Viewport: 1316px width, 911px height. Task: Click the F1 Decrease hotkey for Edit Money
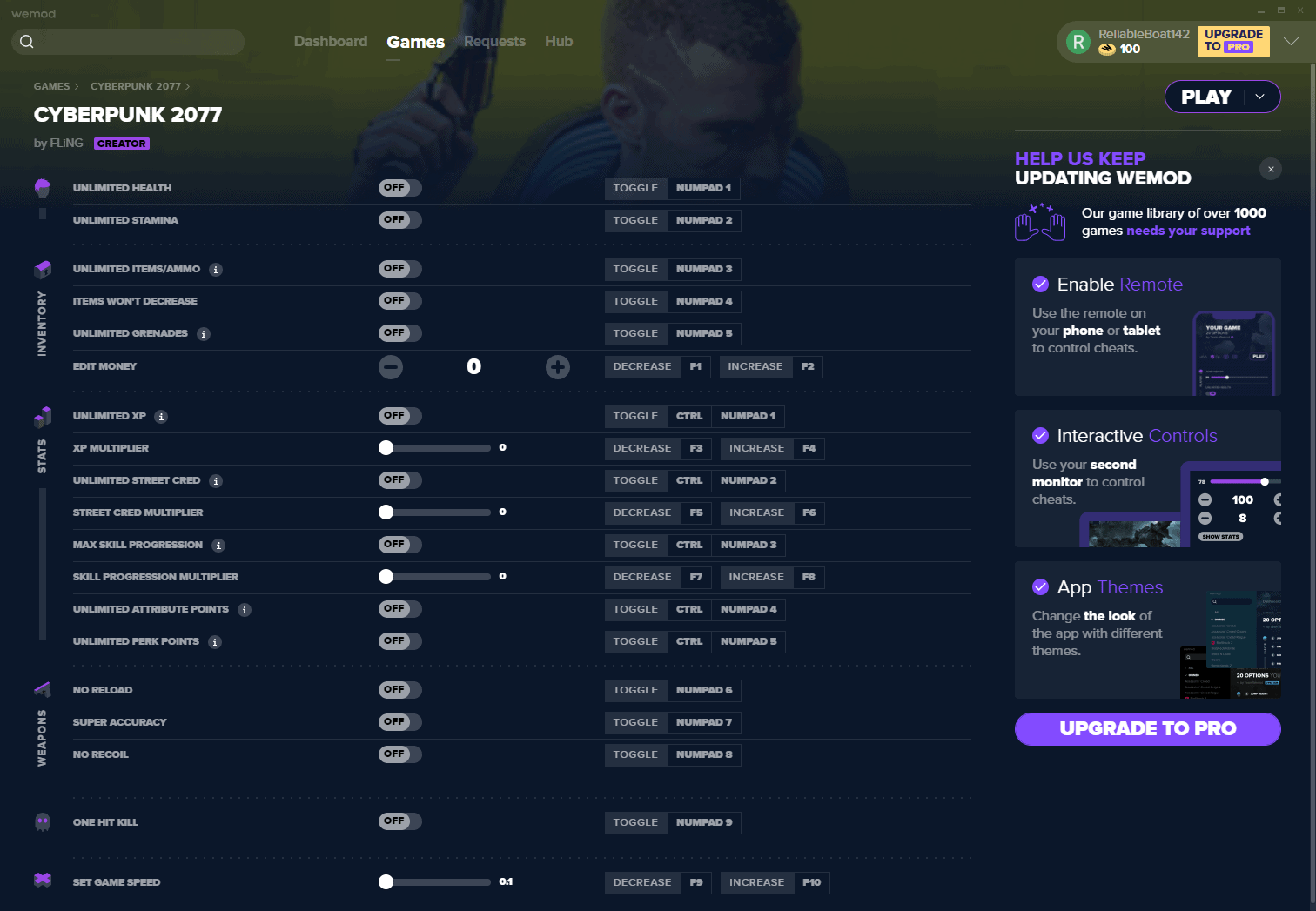click(x=695, y=367)
